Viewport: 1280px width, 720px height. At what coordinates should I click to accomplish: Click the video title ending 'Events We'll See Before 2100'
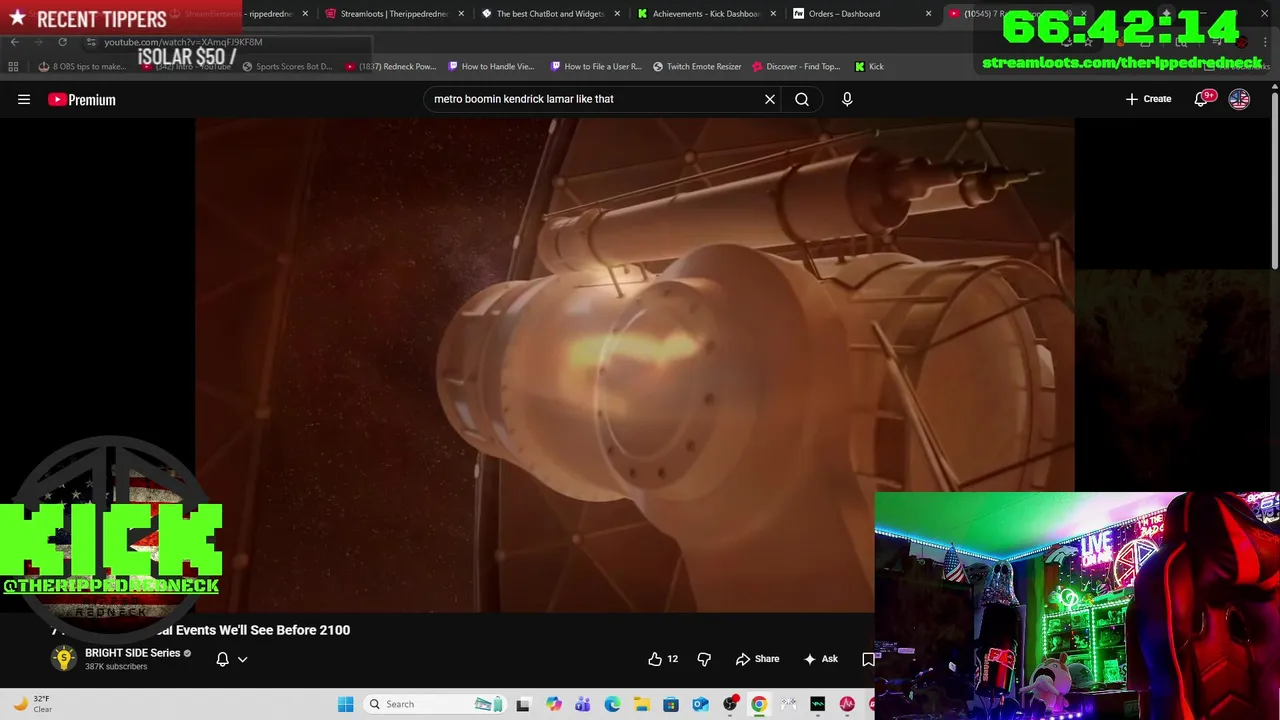200,630
